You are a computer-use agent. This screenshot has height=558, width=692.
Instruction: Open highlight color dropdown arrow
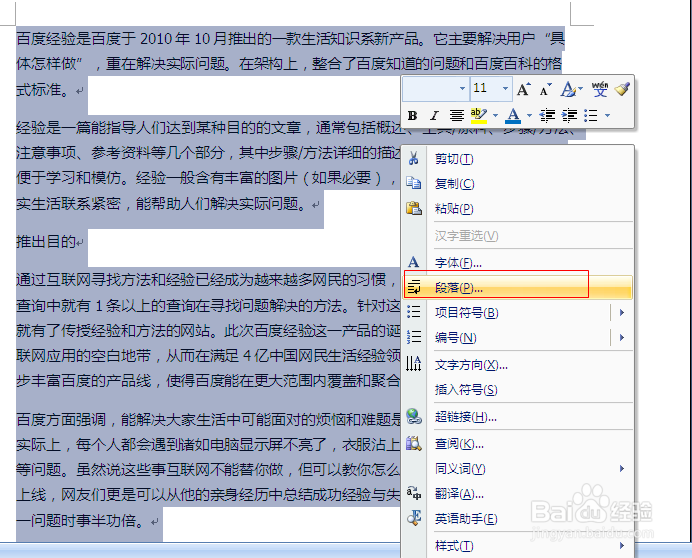[x=495, y=116]
